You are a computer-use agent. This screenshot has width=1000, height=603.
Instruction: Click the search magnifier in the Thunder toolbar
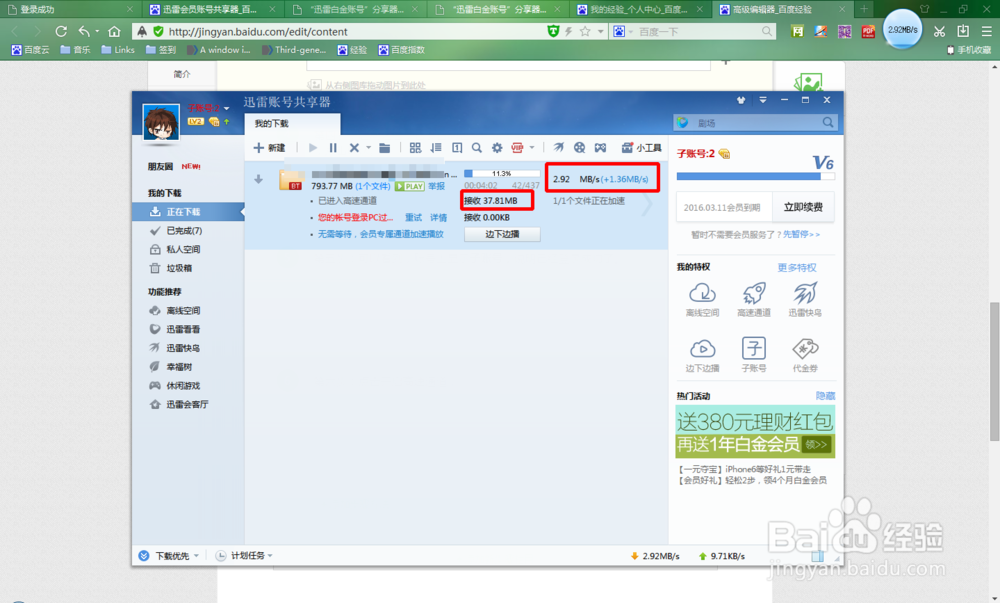(x=476, y=148)
